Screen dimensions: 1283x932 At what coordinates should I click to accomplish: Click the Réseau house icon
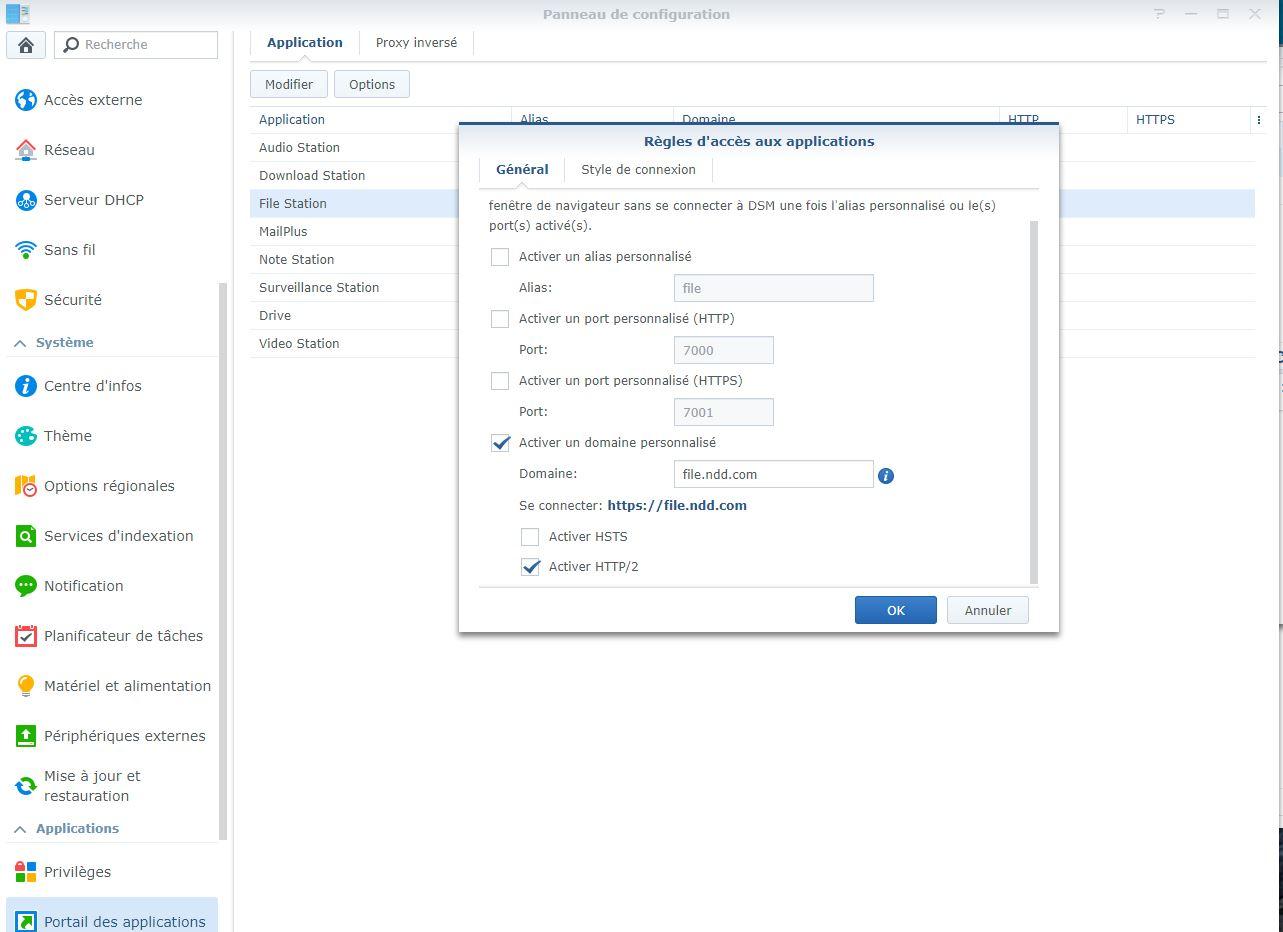pos(26,150)
